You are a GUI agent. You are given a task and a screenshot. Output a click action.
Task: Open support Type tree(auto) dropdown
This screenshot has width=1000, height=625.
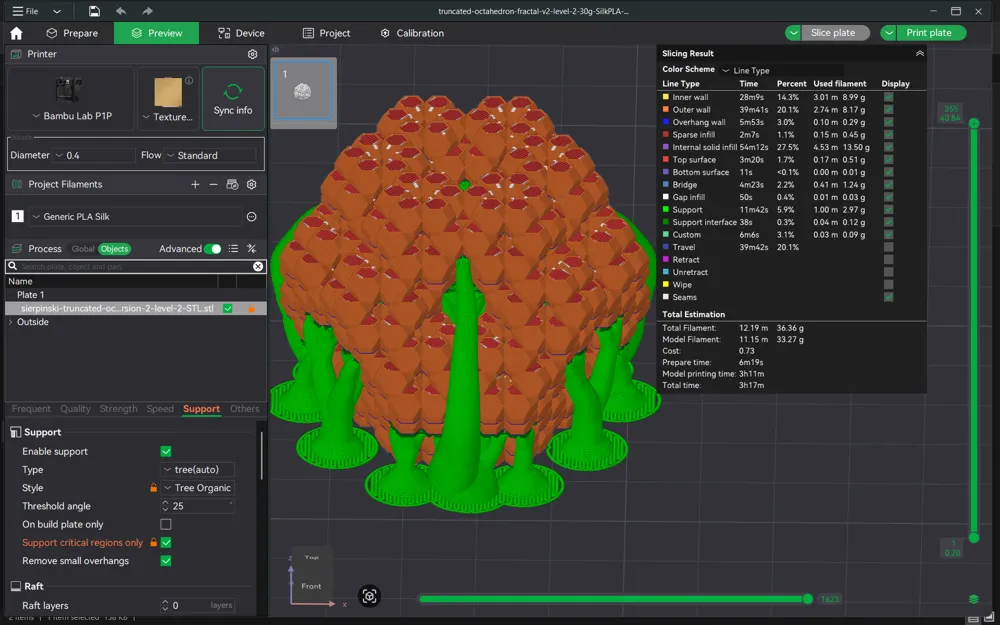click(x=197, y=469)
